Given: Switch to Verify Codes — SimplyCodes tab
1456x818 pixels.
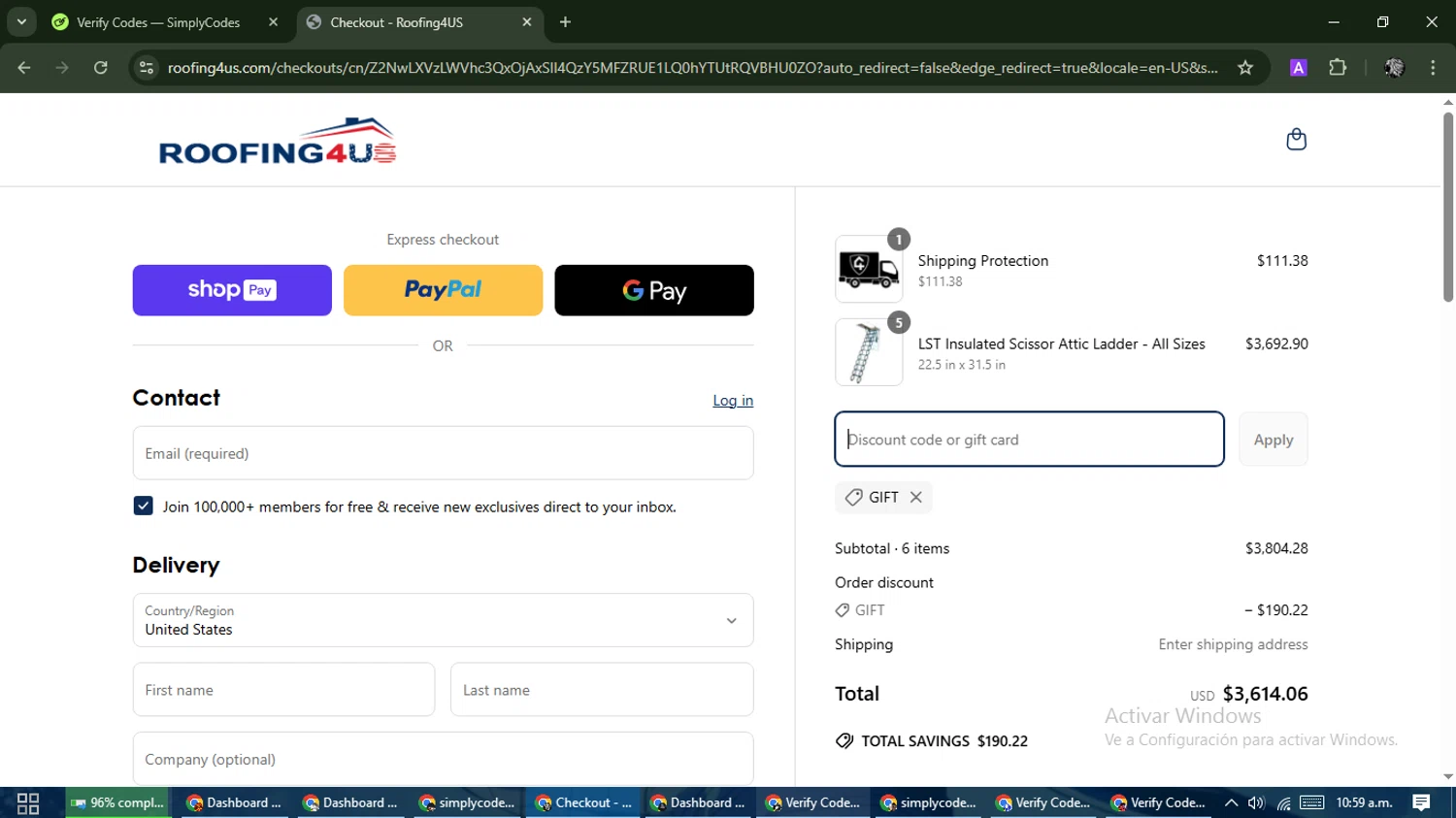Looking at the screenshot, I should 157,22.
